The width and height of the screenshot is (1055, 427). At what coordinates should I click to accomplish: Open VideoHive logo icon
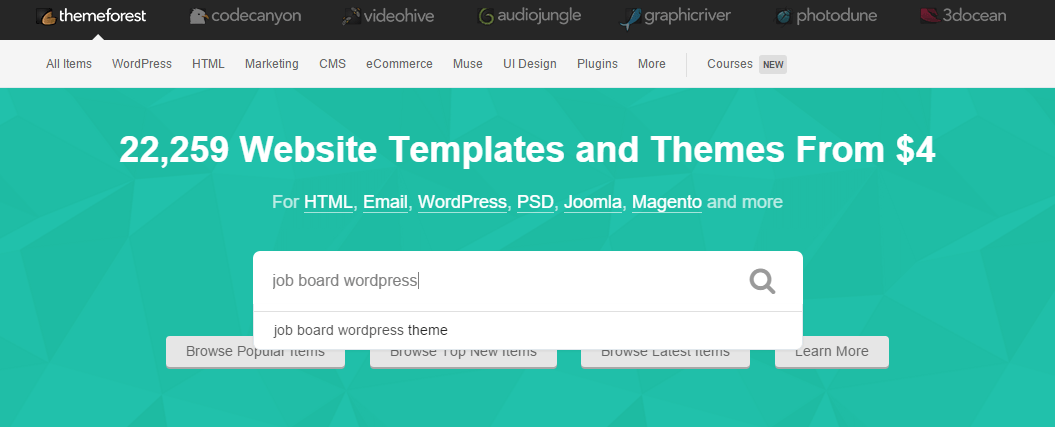pyautogui.click(x=351, y=16)
